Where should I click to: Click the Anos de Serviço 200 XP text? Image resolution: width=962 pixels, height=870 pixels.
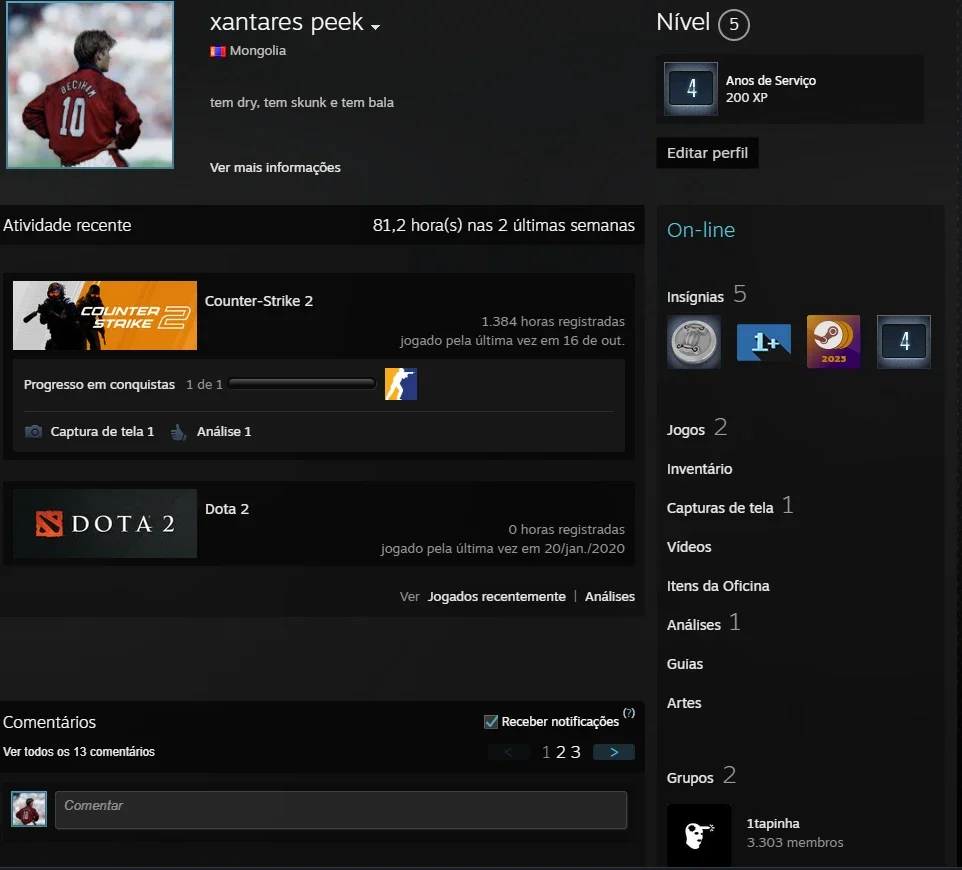771,89
